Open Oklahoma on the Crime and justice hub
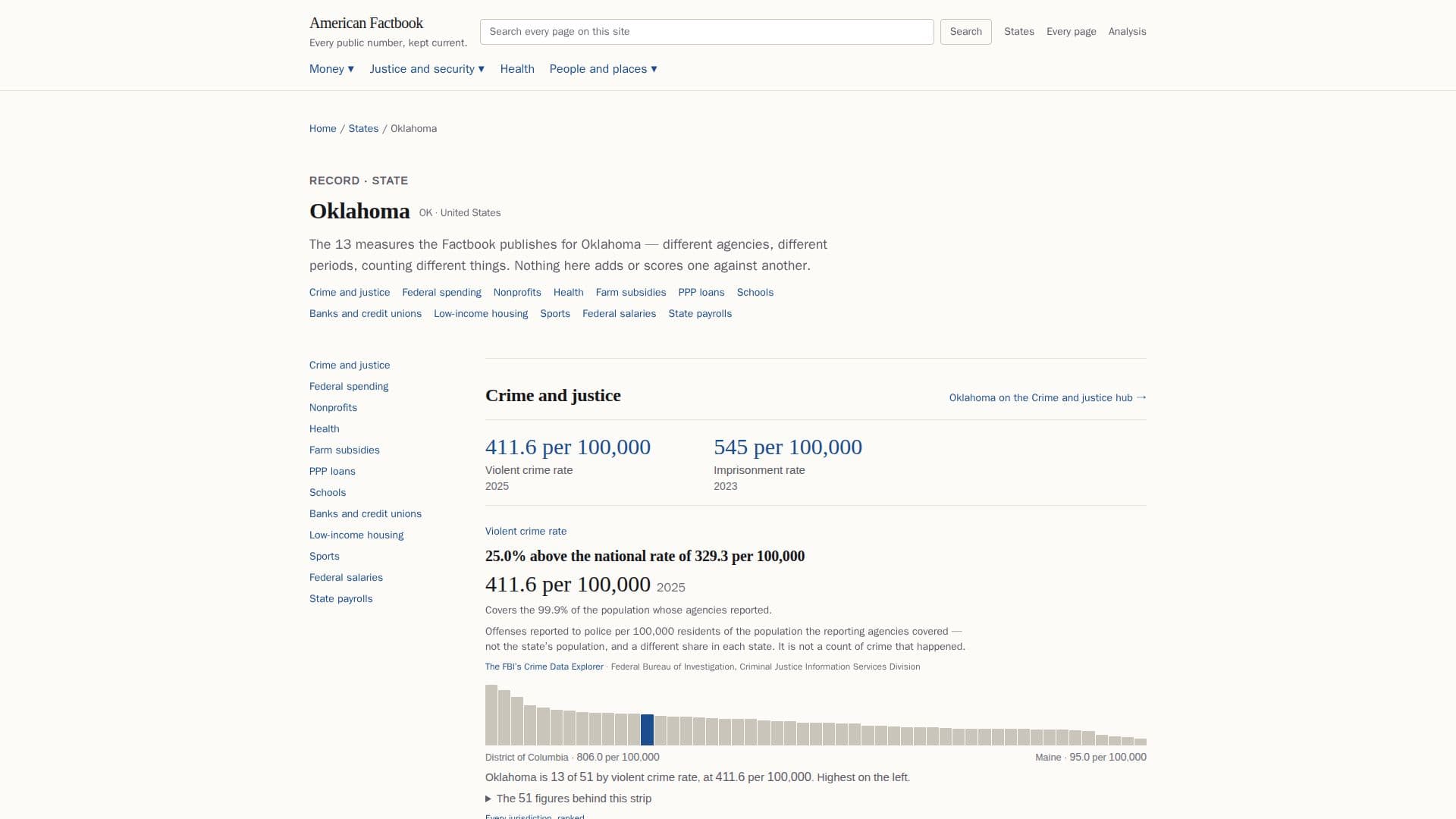The width and height of the screenshot is (1456, 819). pyautogui.click(x=1047, y=397)
